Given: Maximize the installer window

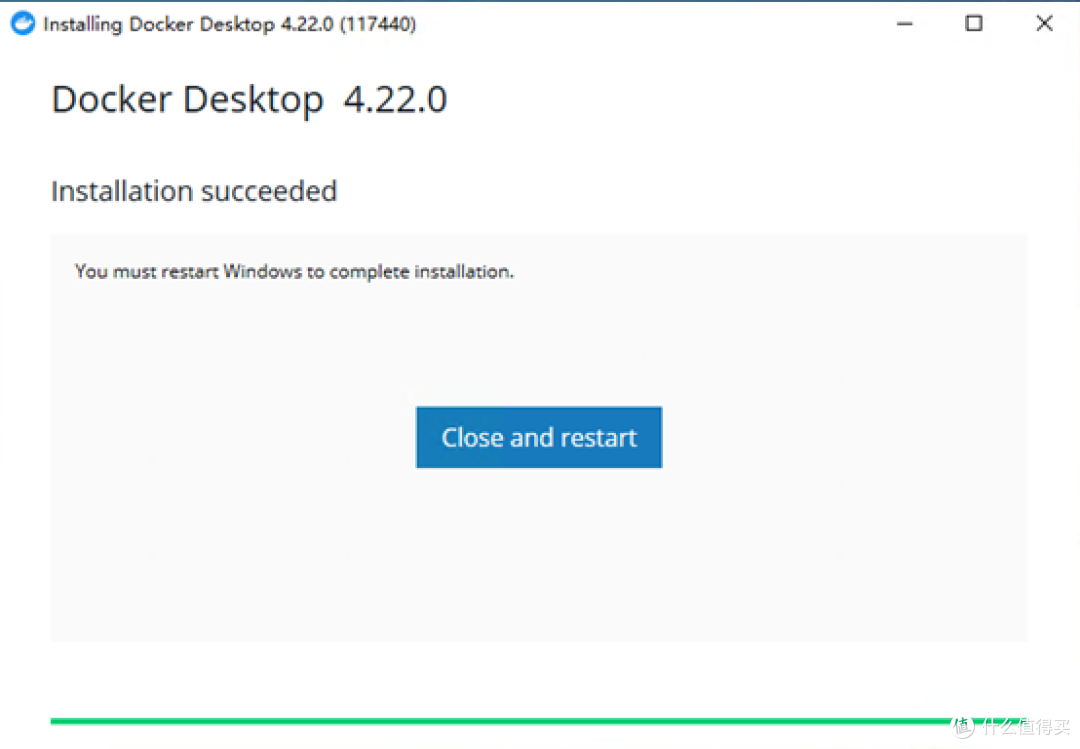Looking at the screenshot, I should point(973,23).
